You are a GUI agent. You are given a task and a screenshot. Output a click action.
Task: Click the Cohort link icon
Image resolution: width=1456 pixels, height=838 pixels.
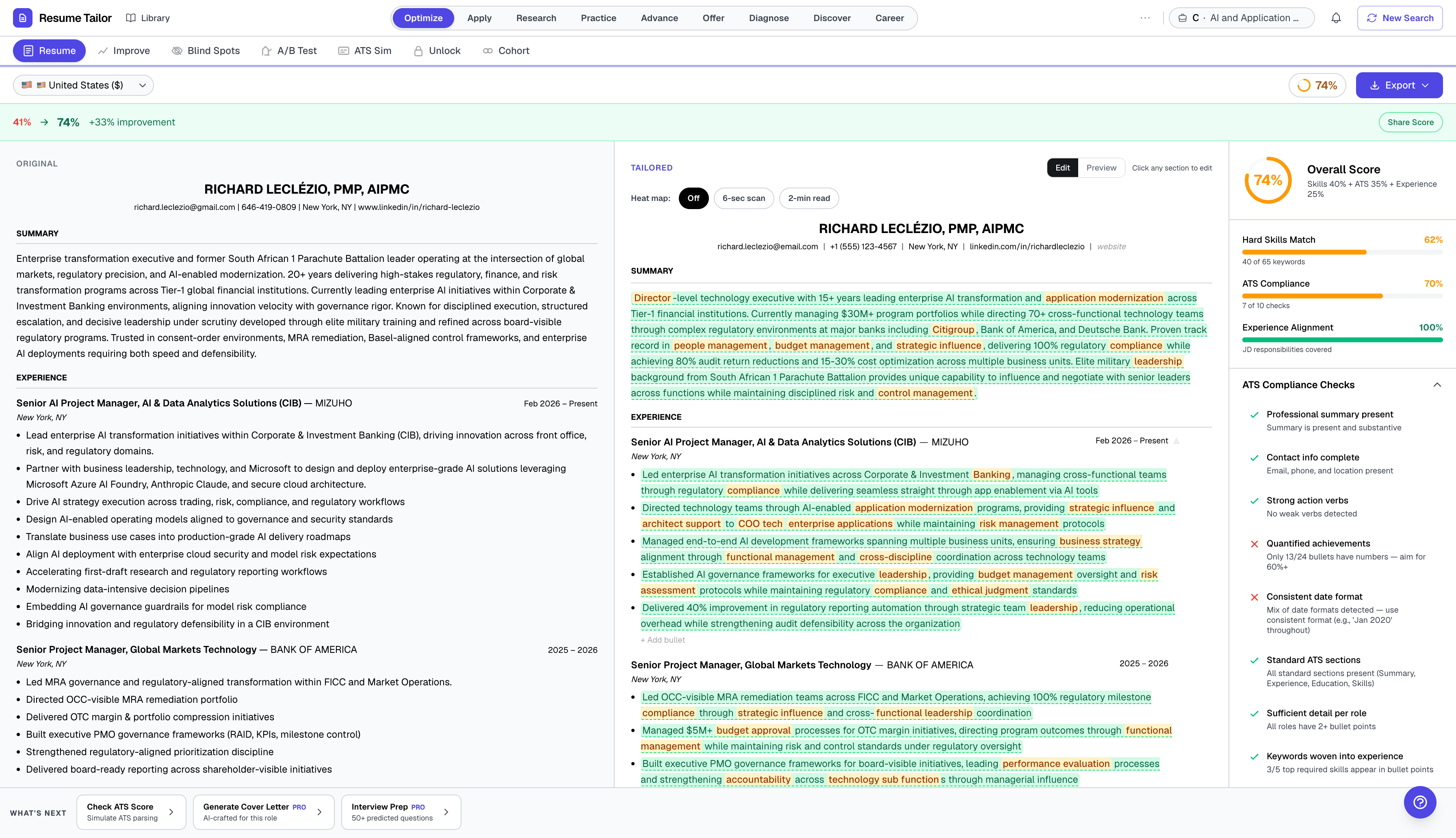[487, 51]
